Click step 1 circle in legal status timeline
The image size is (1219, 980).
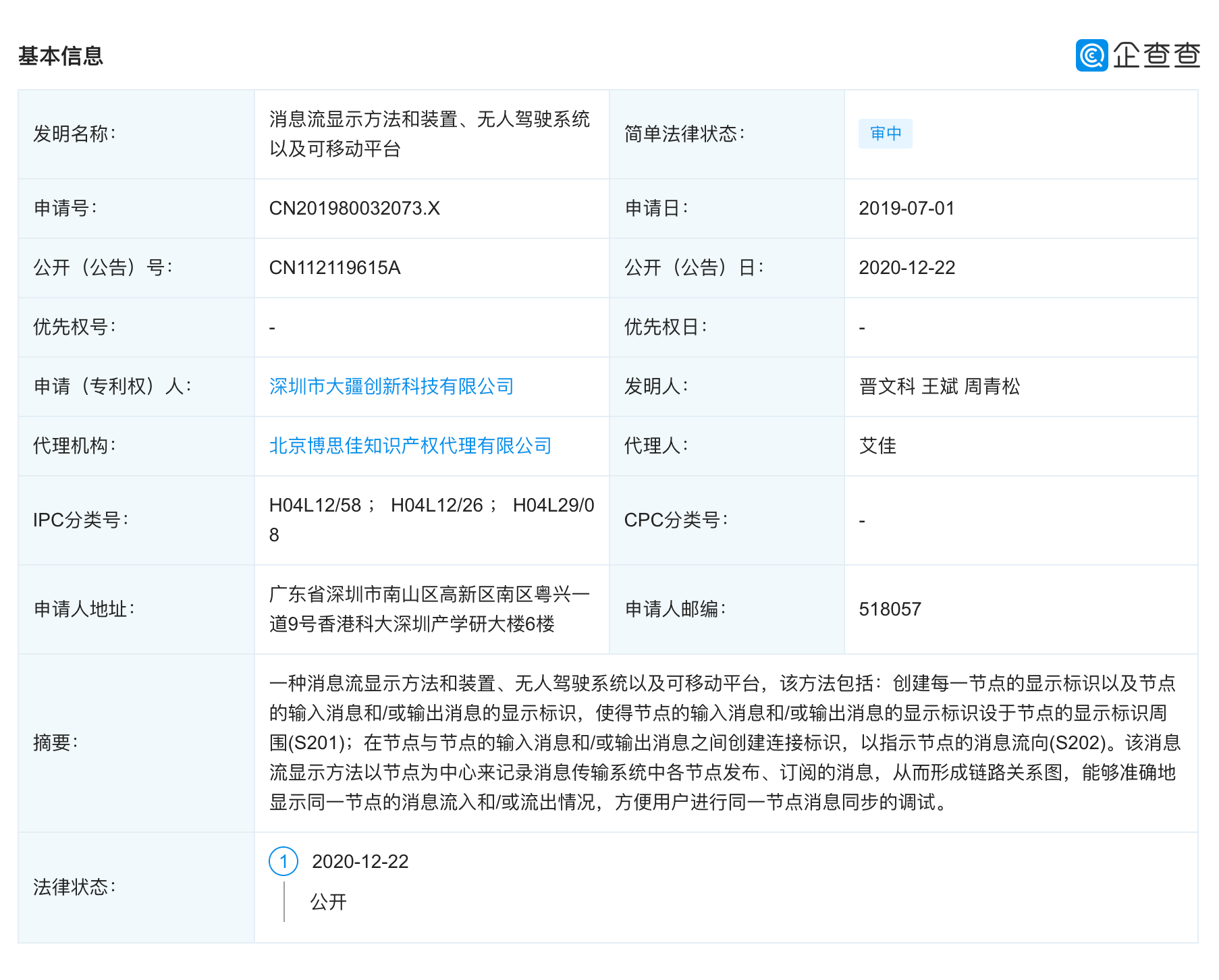pos(283,861)
